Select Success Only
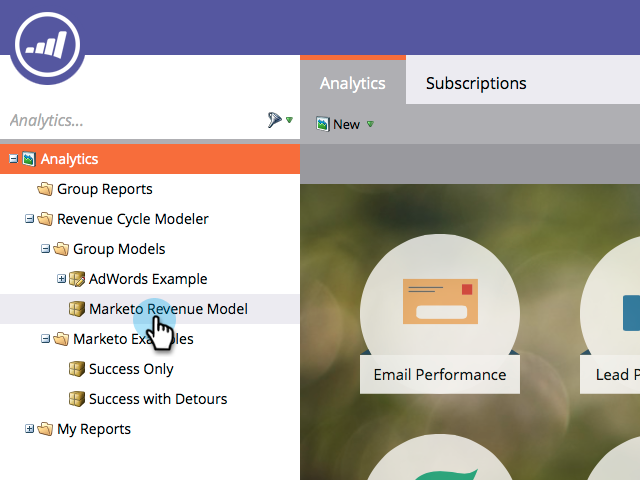The image size is (640, 480). pos(131,369)
